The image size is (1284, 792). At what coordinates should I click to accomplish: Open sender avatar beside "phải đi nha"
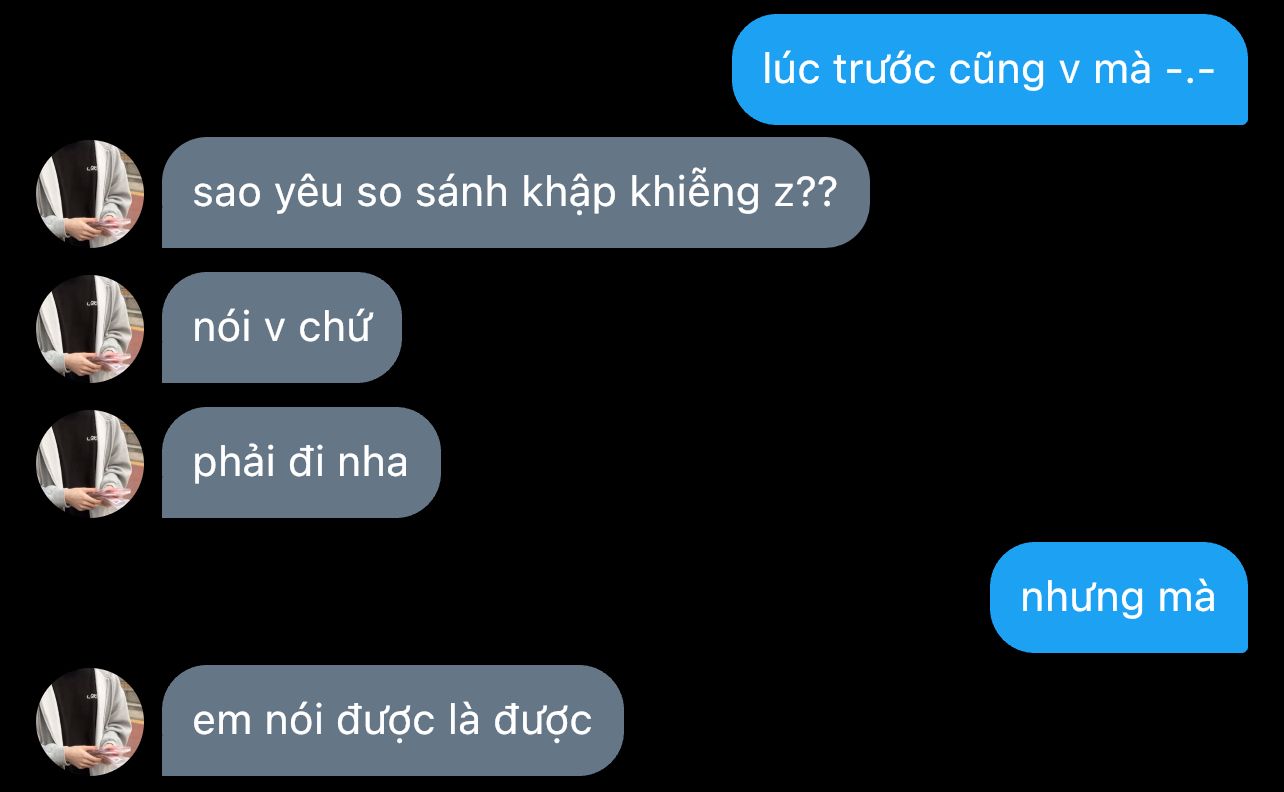[90, 463]
